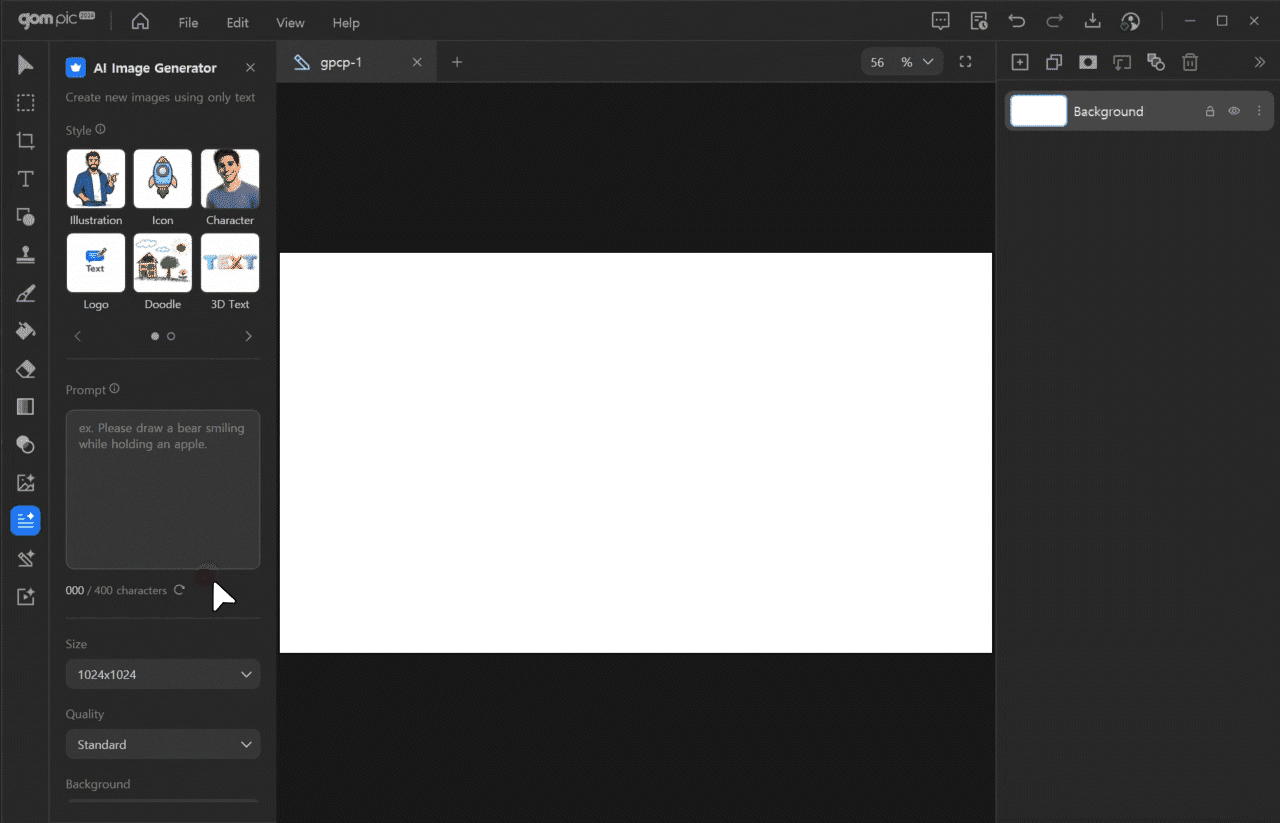
Task: Open the overlapping circles color tool
Action: point(25,445)
